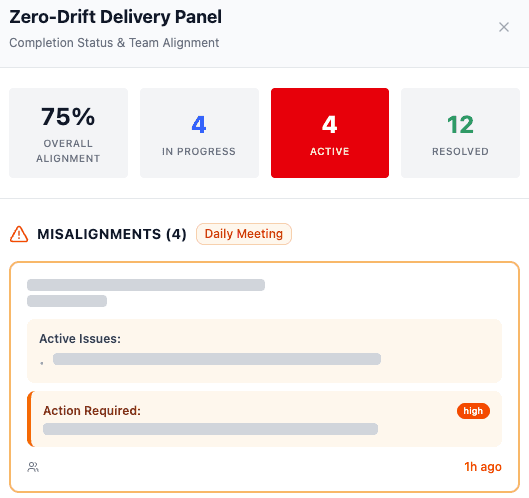Image resolution: width=529 pixels, height=498 pixels.
Task: Click the high priority badge
Action: point(473,411)
